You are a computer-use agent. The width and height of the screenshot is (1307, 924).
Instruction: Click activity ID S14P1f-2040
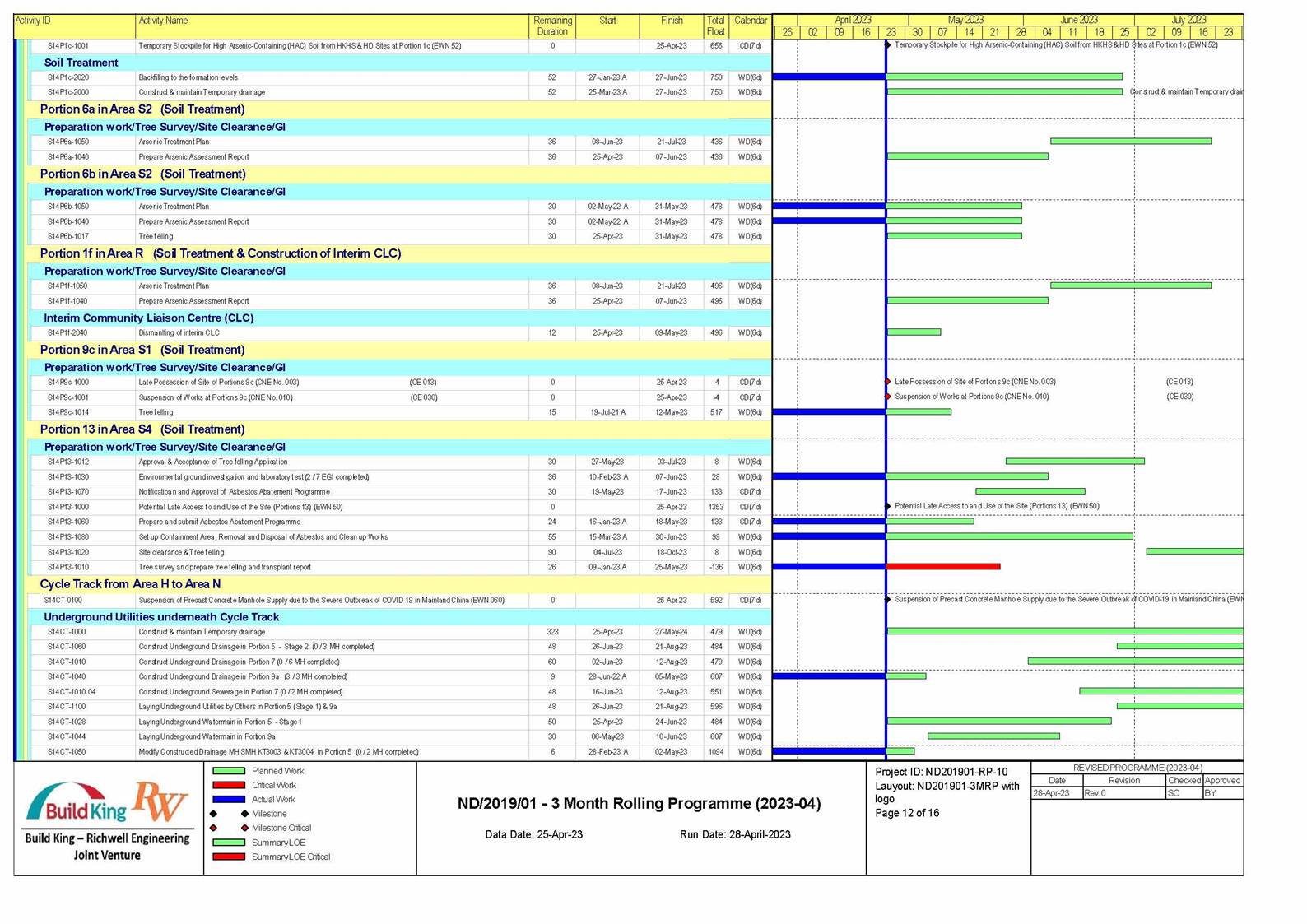click(x=67, y=333)
